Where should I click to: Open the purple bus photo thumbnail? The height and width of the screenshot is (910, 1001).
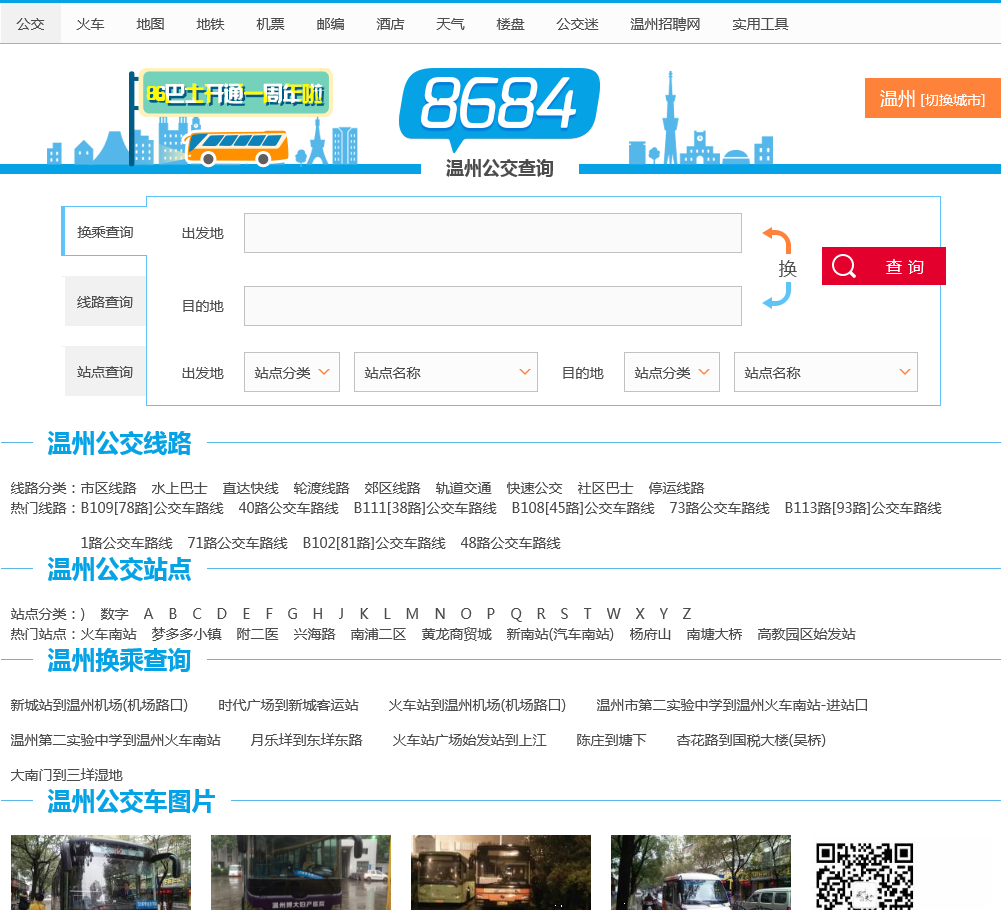[x=301, y=872]
